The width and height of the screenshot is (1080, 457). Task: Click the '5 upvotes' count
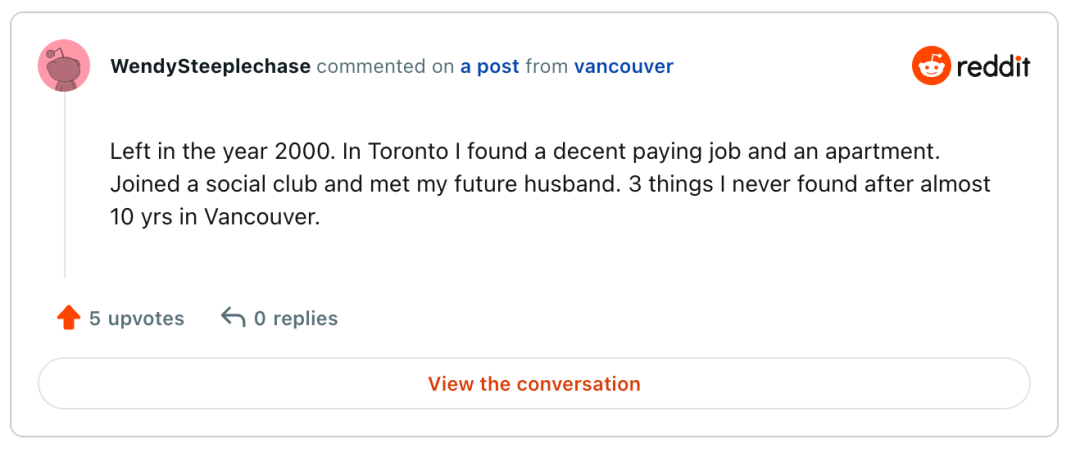(x=136, y=318)
